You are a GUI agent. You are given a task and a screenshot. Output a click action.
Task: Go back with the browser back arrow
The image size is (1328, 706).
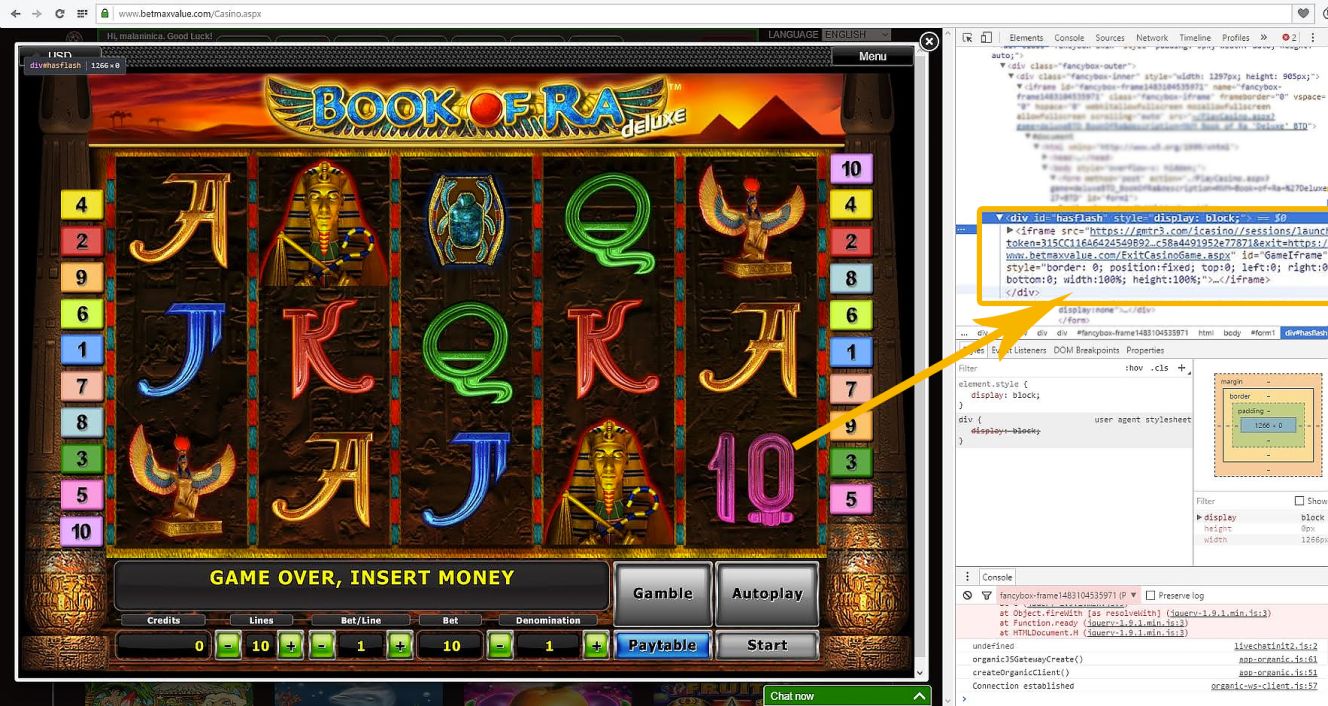point(15,14)
